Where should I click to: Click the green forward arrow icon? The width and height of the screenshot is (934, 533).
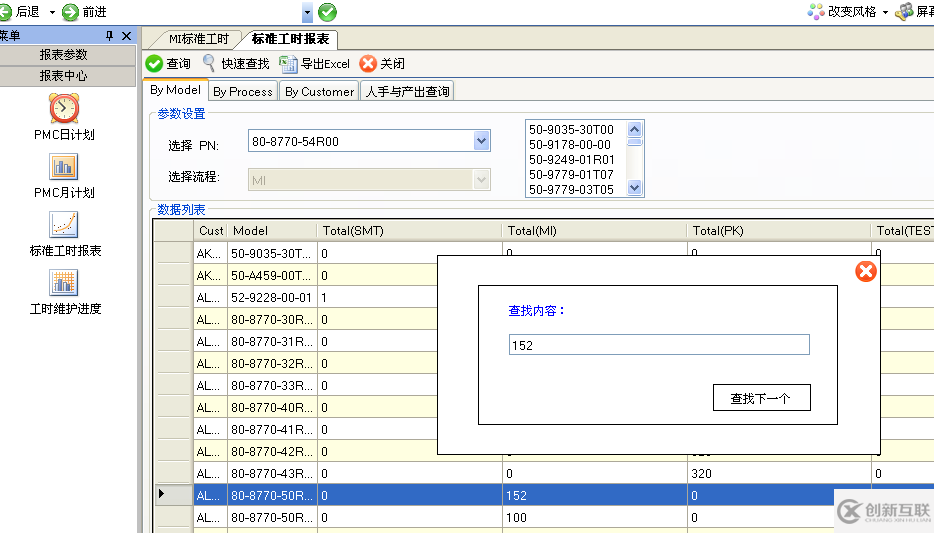pyautogui.click(x=70, y=12)
